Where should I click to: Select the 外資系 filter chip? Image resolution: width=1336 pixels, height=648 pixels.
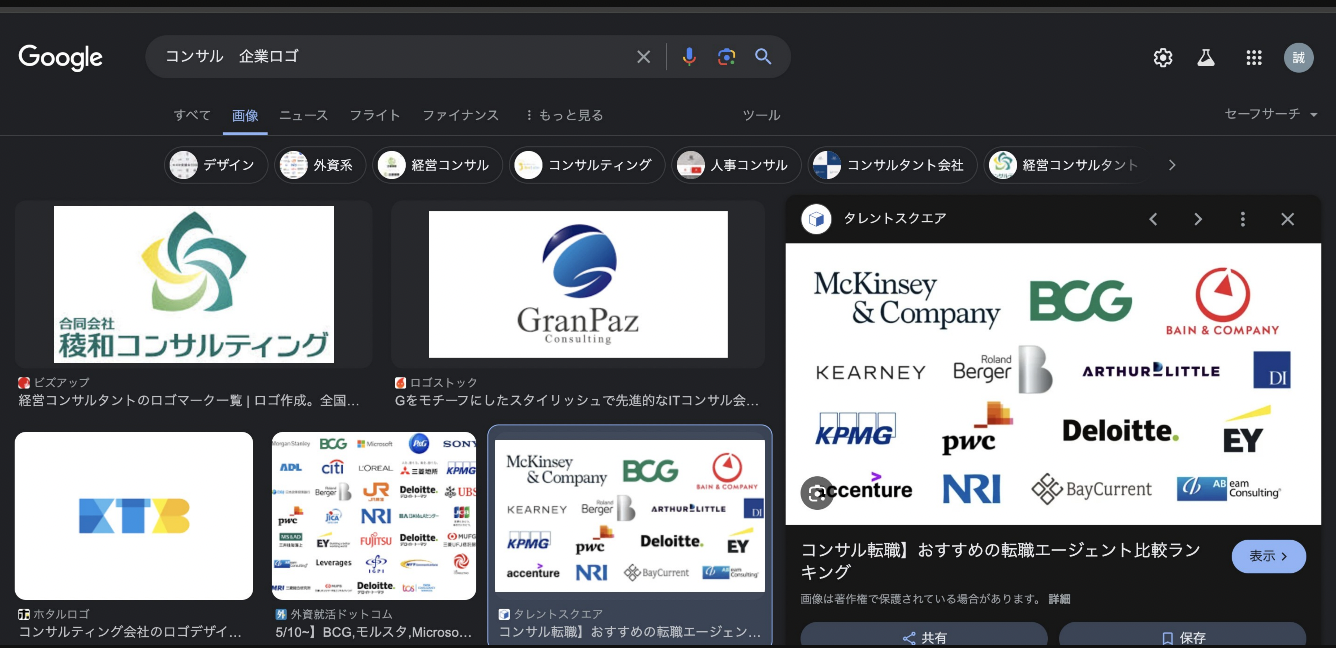click(320, 165)
